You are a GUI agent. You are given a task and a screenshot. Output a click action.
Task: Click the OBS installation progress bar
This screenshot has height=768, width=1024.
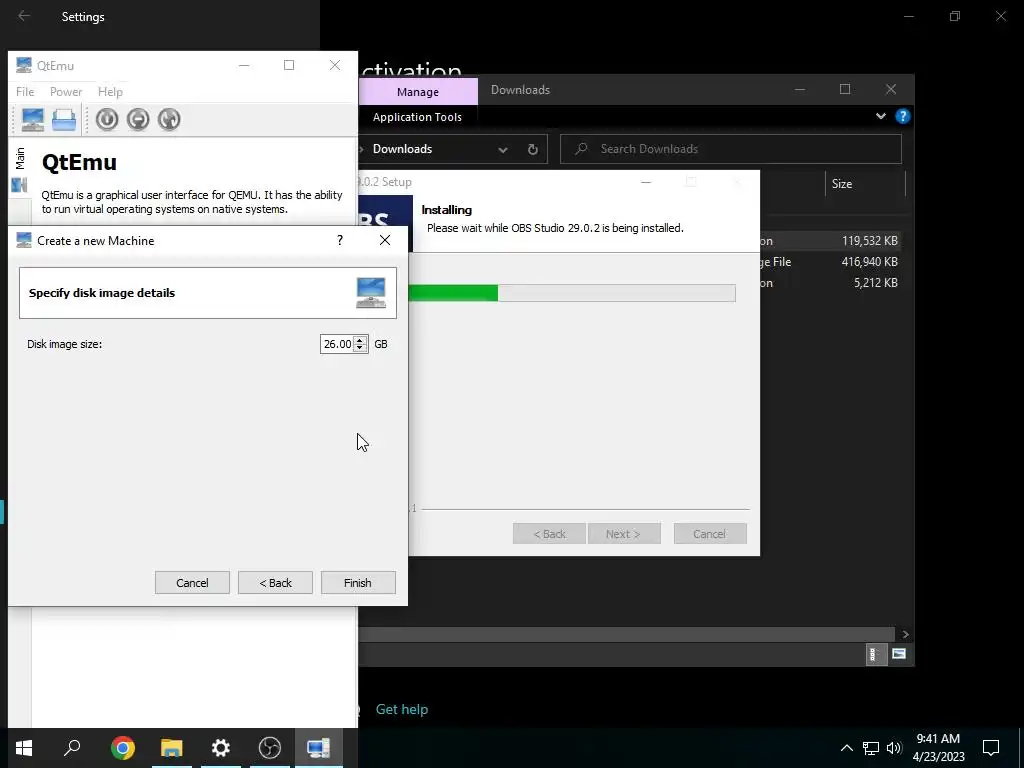pos(572,293)
